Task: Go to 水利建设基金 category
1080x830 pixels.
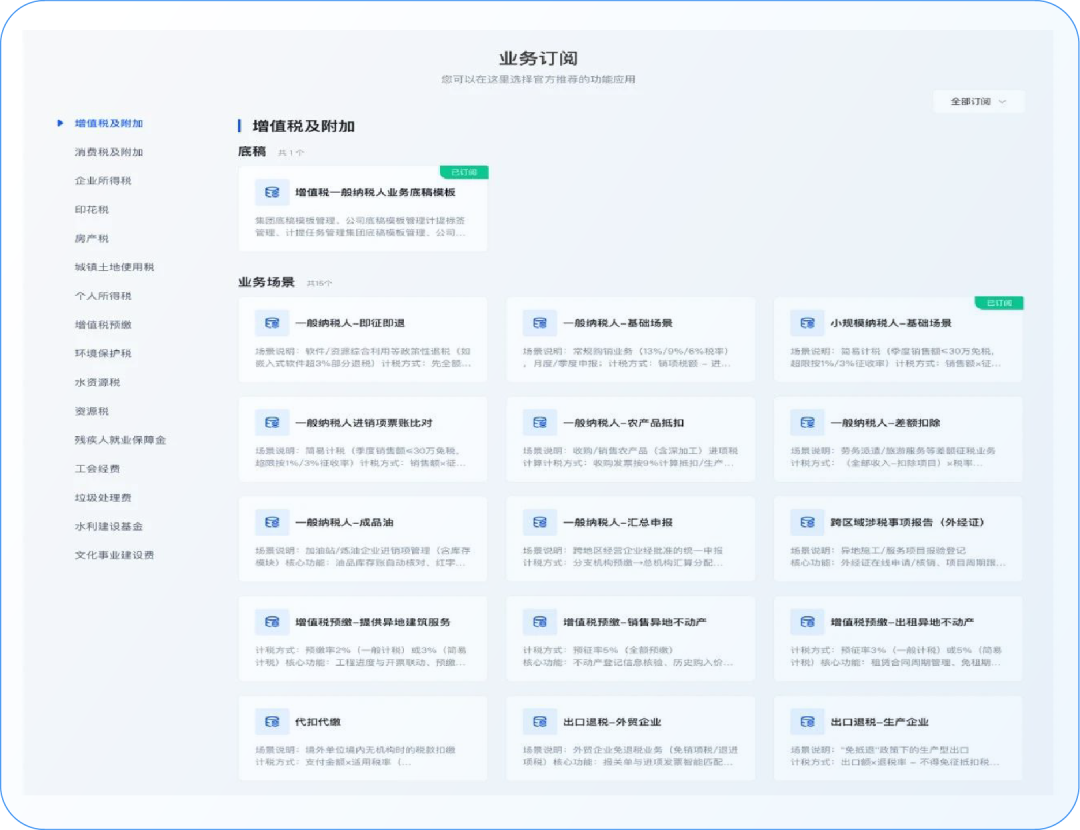Action: (x=109, y=527)
